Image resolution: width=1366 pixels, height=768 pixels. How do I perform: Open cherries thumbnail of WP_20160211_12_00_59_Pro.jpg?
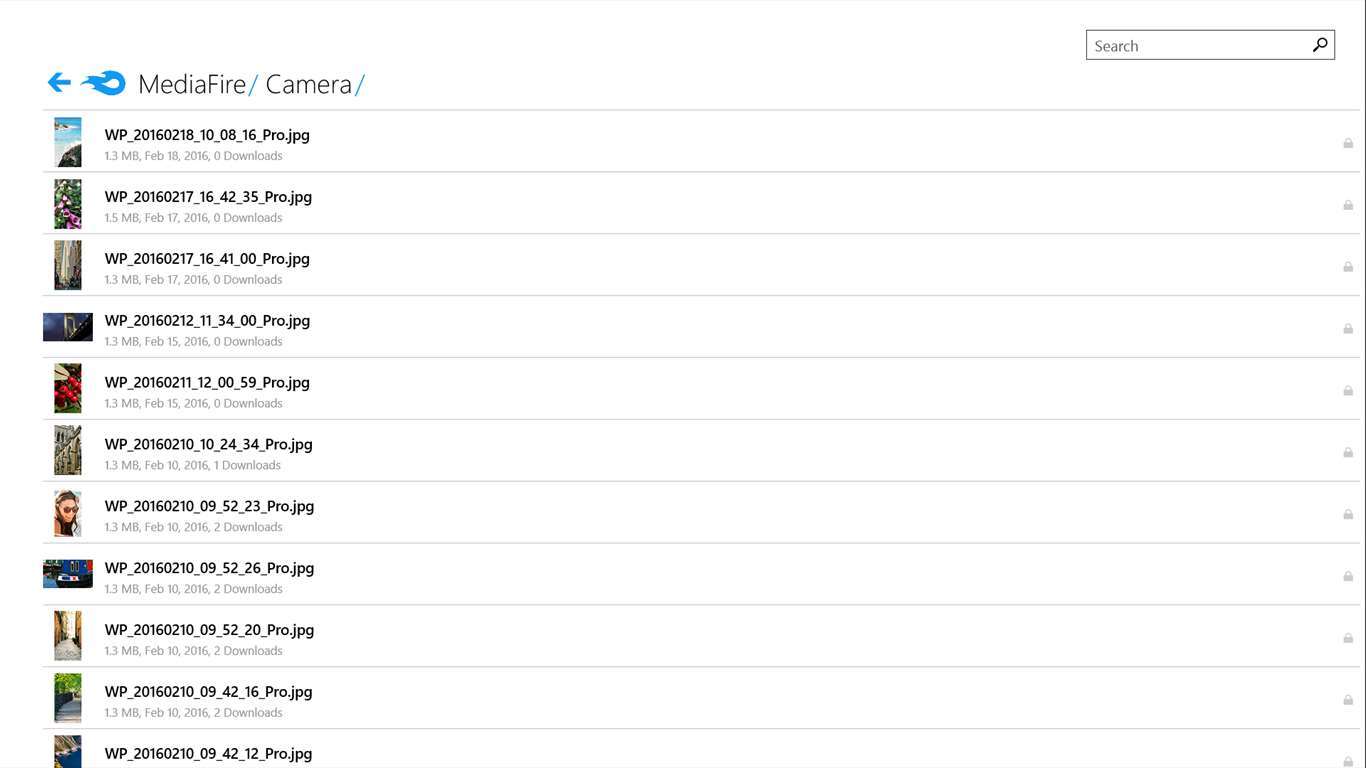pos(68,389)
